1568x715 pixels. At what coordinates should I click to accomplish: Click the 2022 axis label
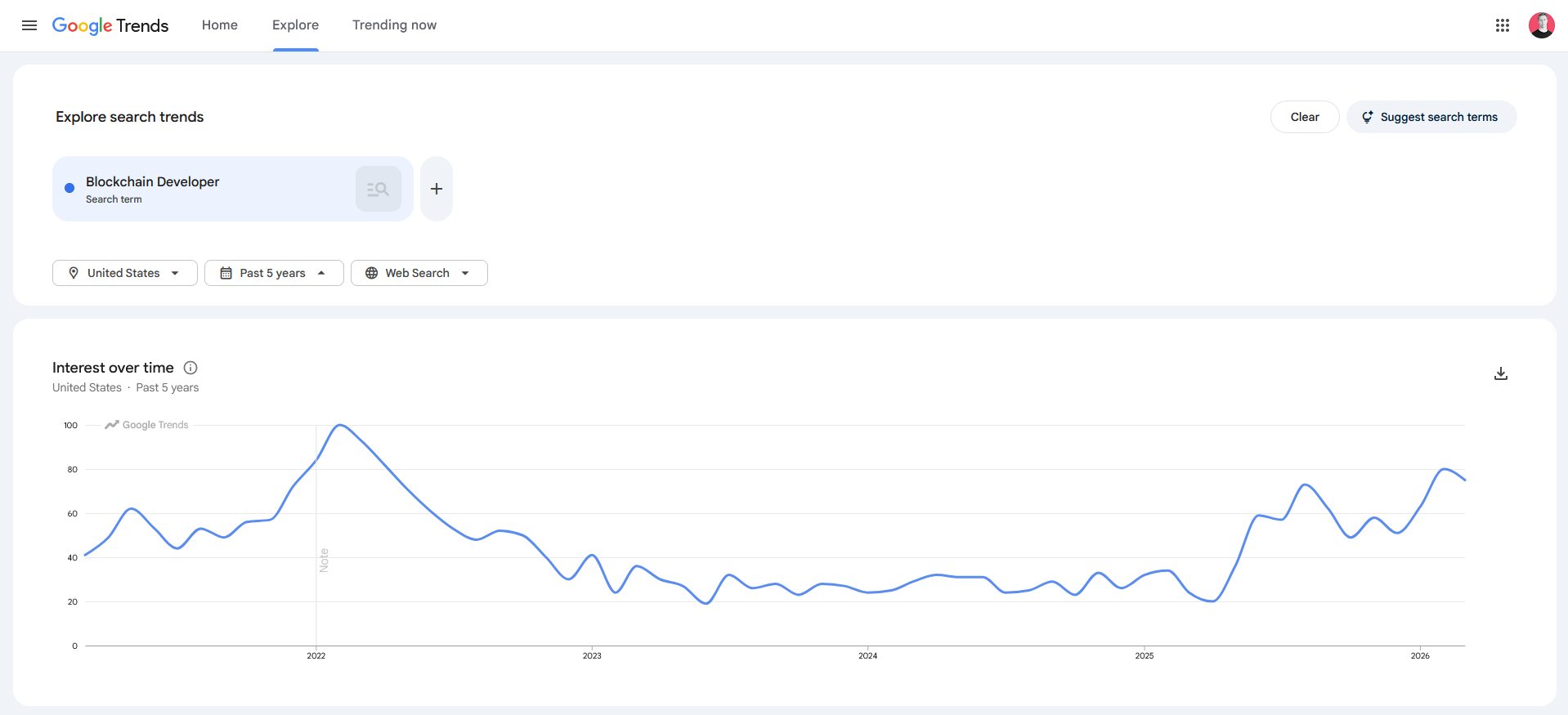click(316, 655)
